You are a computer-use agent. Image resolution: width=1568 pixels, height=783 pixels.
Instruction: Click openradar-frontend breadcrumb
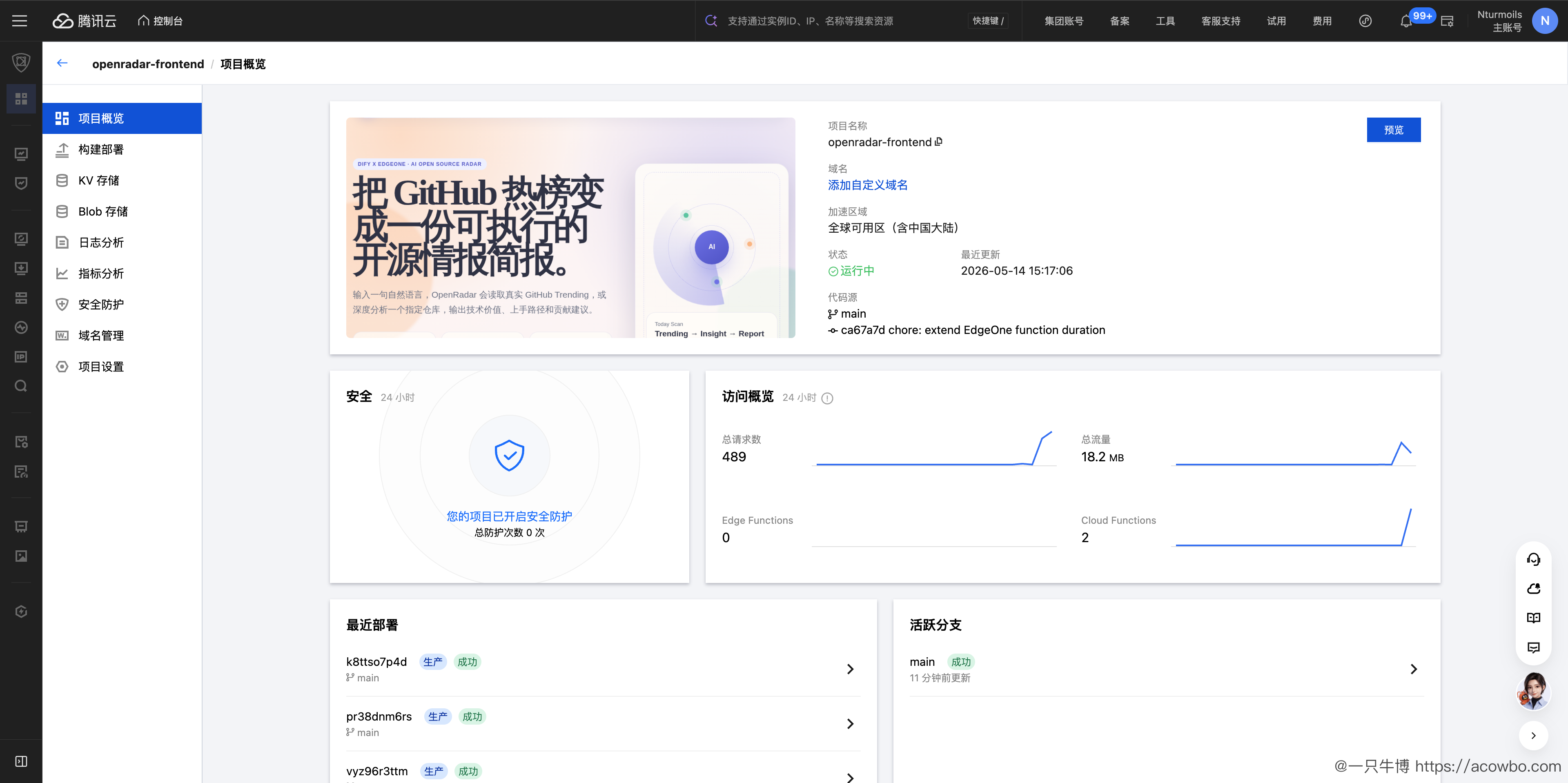[148, 64]
